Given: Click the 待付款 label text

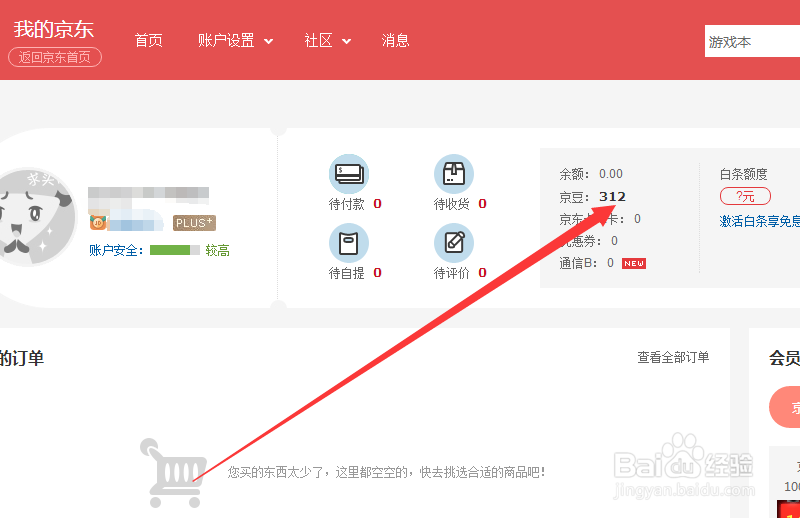Looking at the screenshot, I should coord(346,204).
